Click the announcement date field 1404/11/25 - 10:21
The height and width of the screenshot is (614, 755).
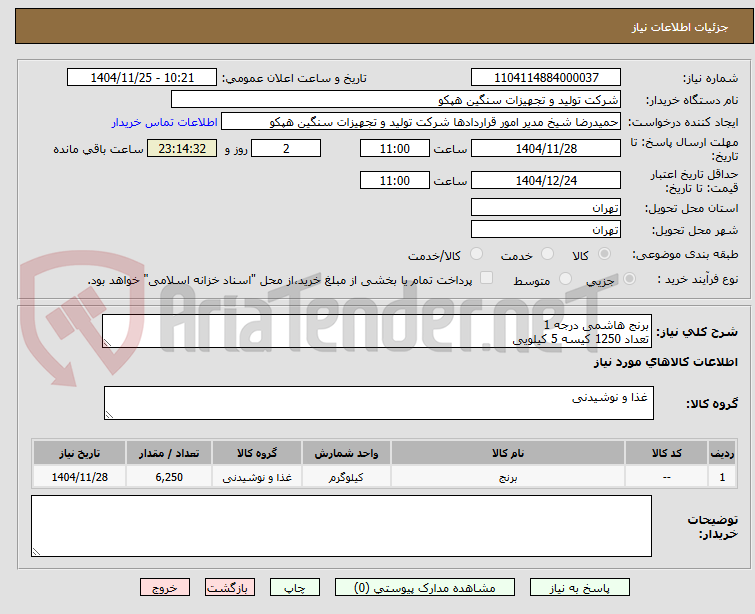pos(142,78)
